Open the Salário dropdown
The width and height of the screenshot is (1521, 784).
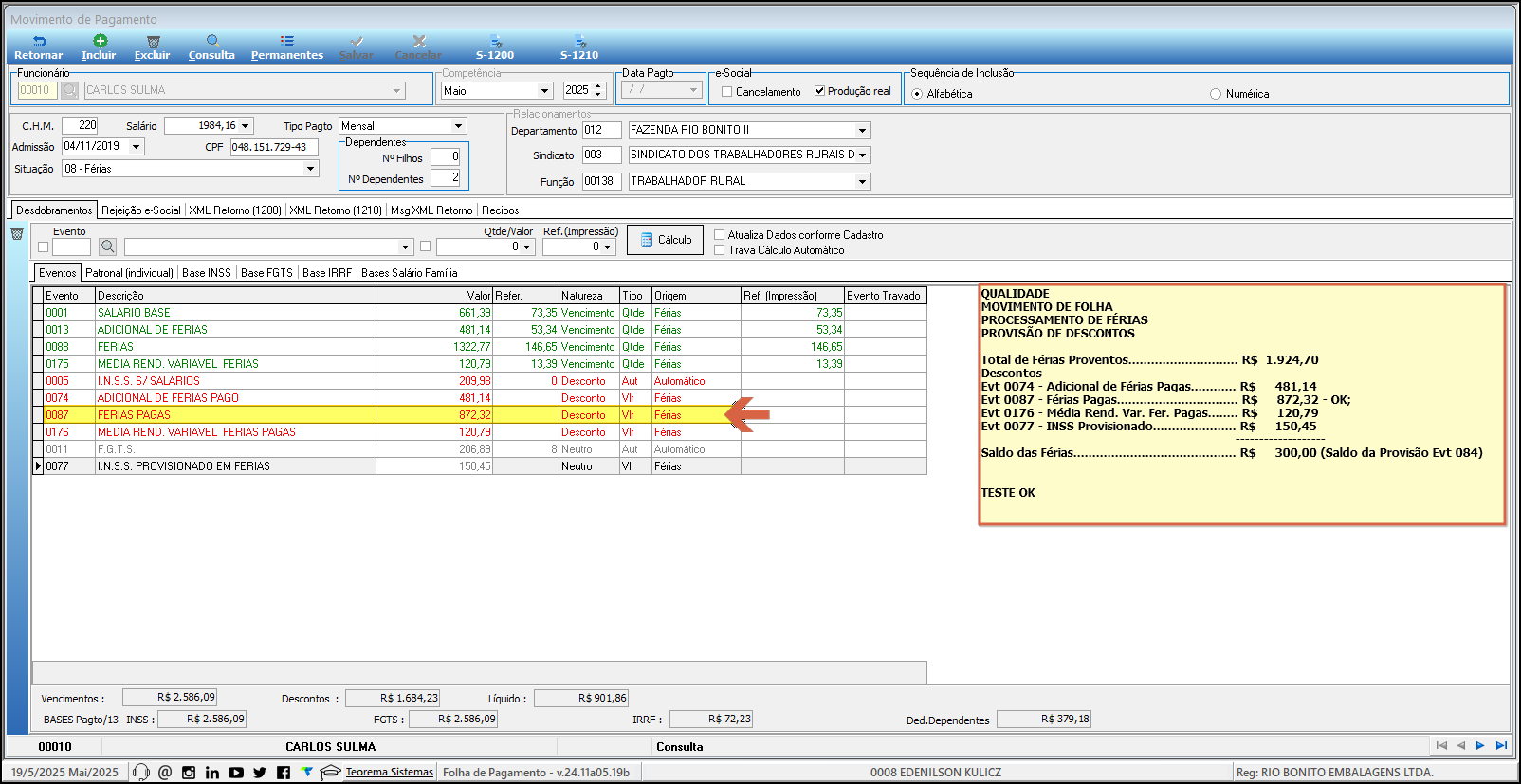[x=246, y=126]
